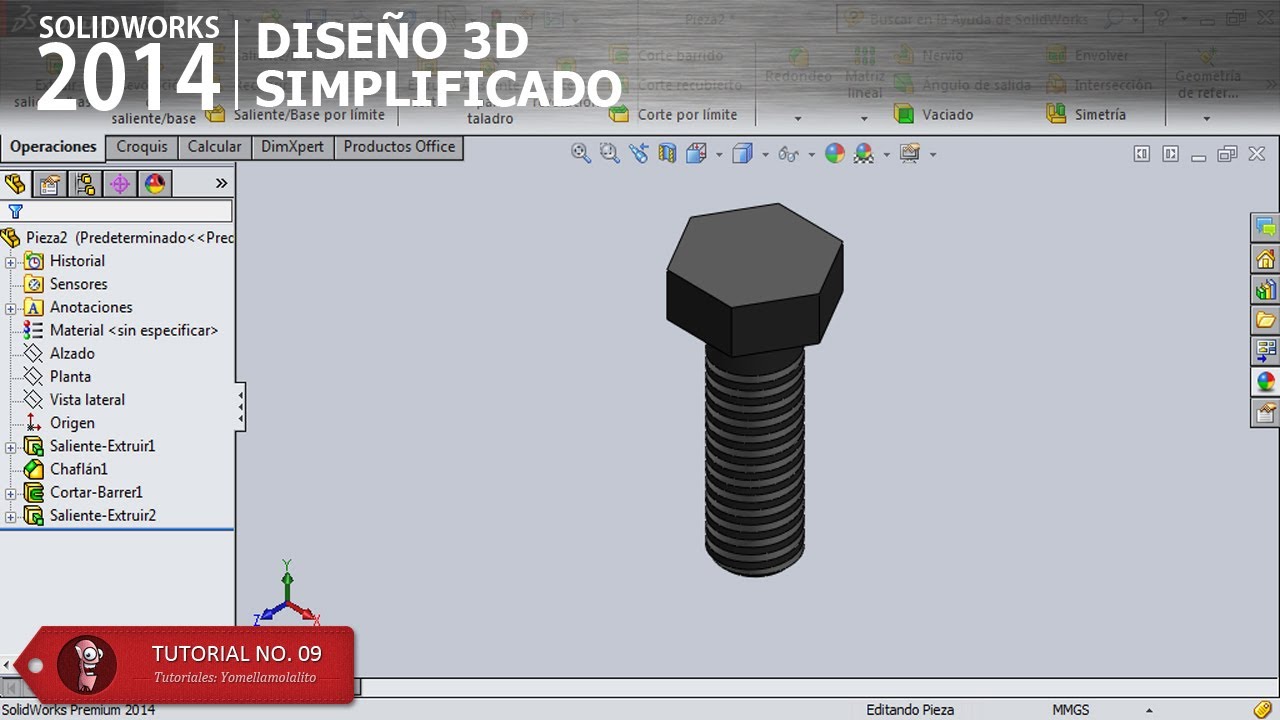This screenshot has height=720, width=1280.
Task: Open the View Palette task pane
Action: [x=1265, y=351]
